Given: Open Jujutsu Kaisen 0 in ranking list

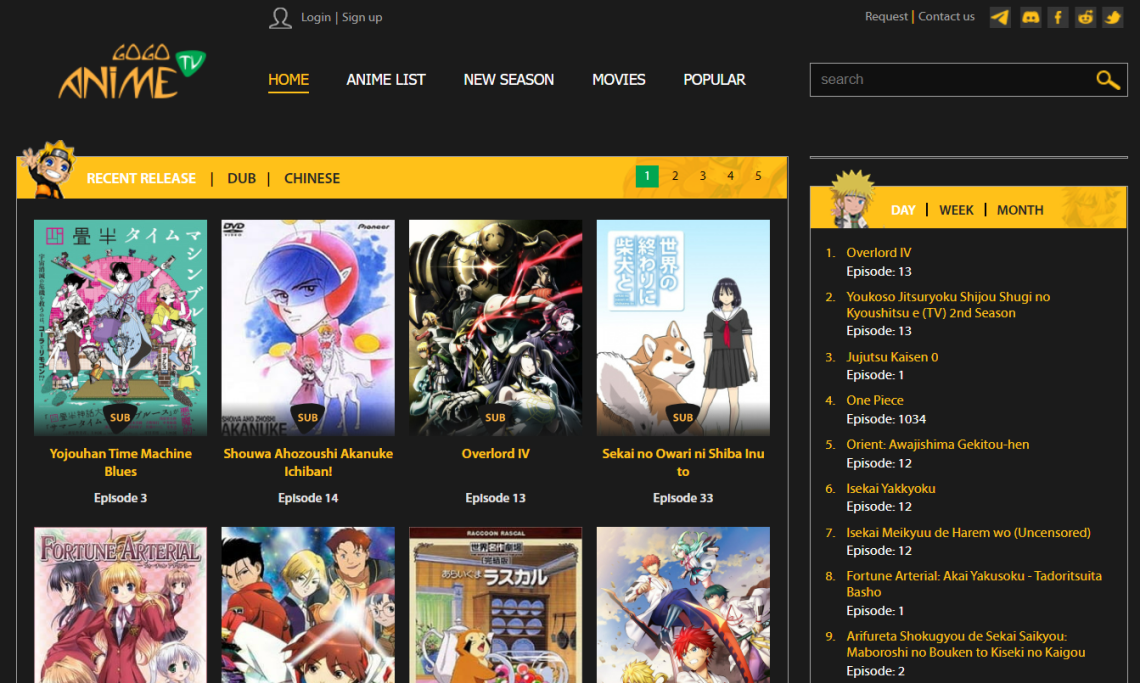Looking at the screenshot, I should point(892,357).
